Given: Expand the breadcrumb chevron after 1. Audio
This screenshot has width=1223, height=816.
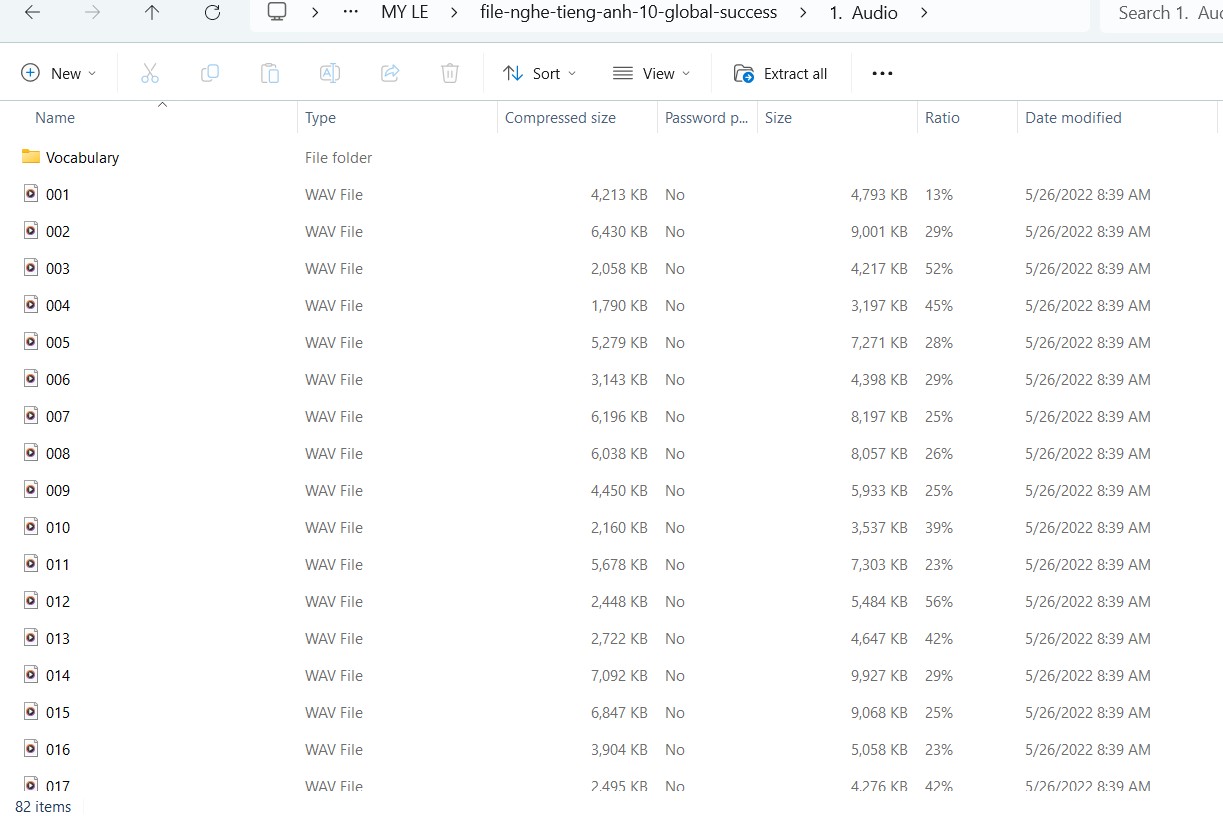Looking at the screenshot, I should 923,13.
